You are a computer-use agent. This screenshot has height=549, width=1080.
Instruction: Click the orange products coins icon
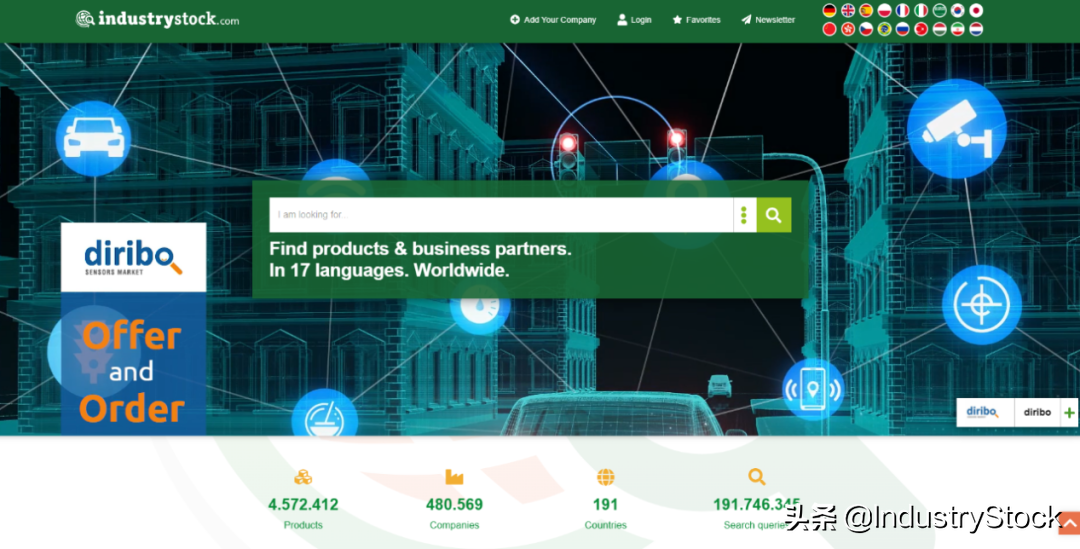[303, 477]
